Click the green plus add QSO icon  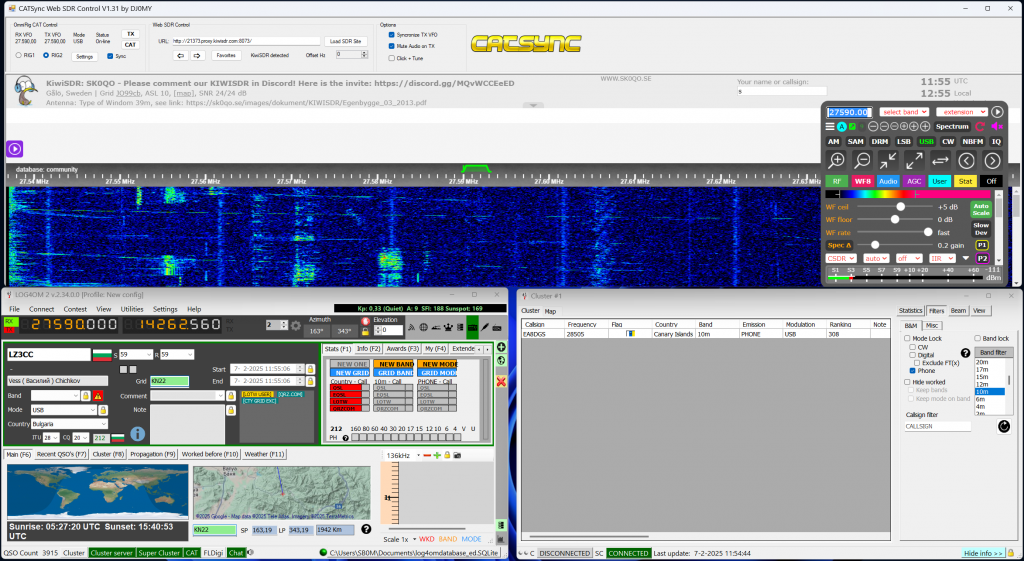coord(502,347)
